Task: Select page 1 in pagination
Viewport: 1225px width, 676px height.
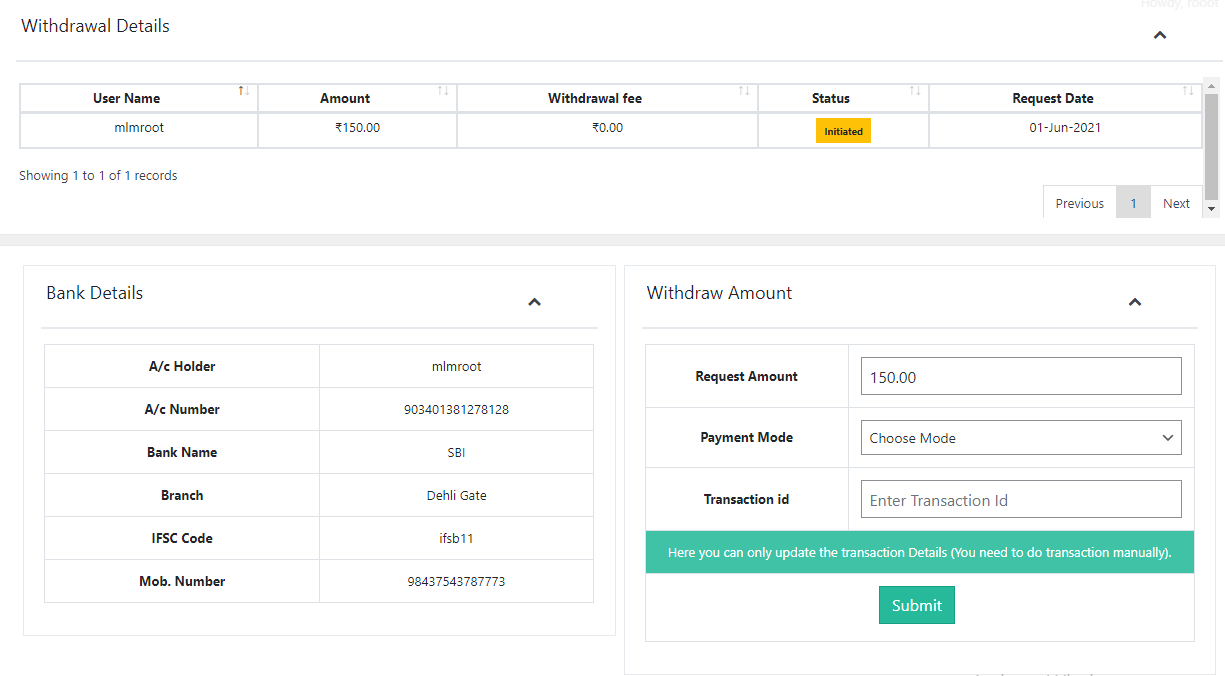Action: 1133,203
